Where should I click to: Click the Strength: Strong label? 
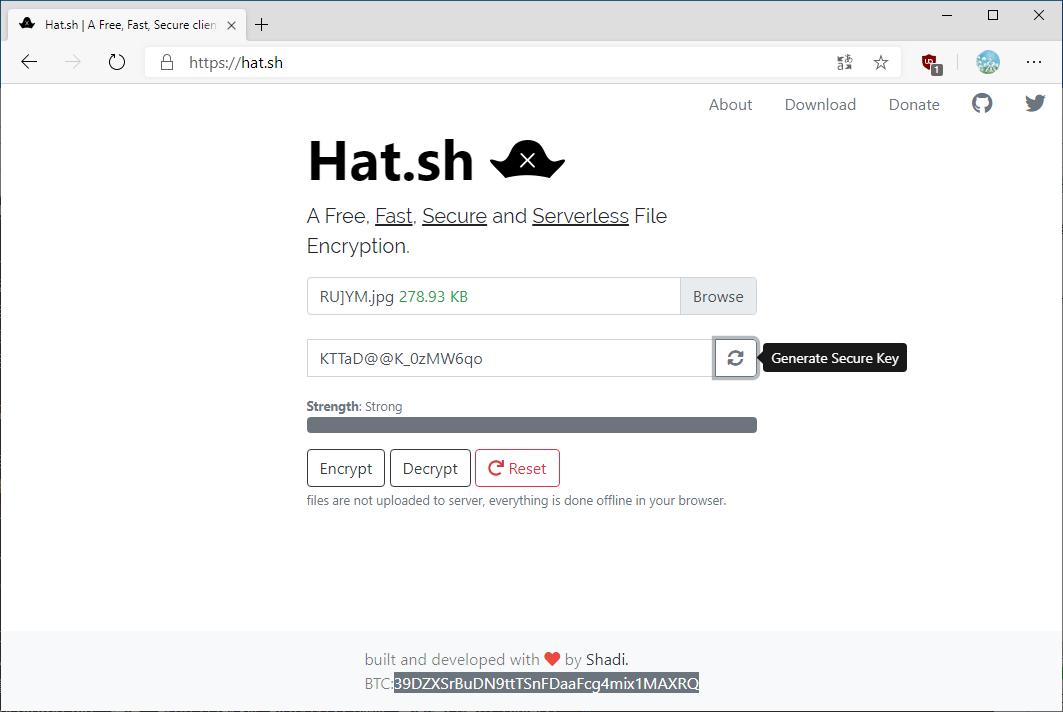354,406
